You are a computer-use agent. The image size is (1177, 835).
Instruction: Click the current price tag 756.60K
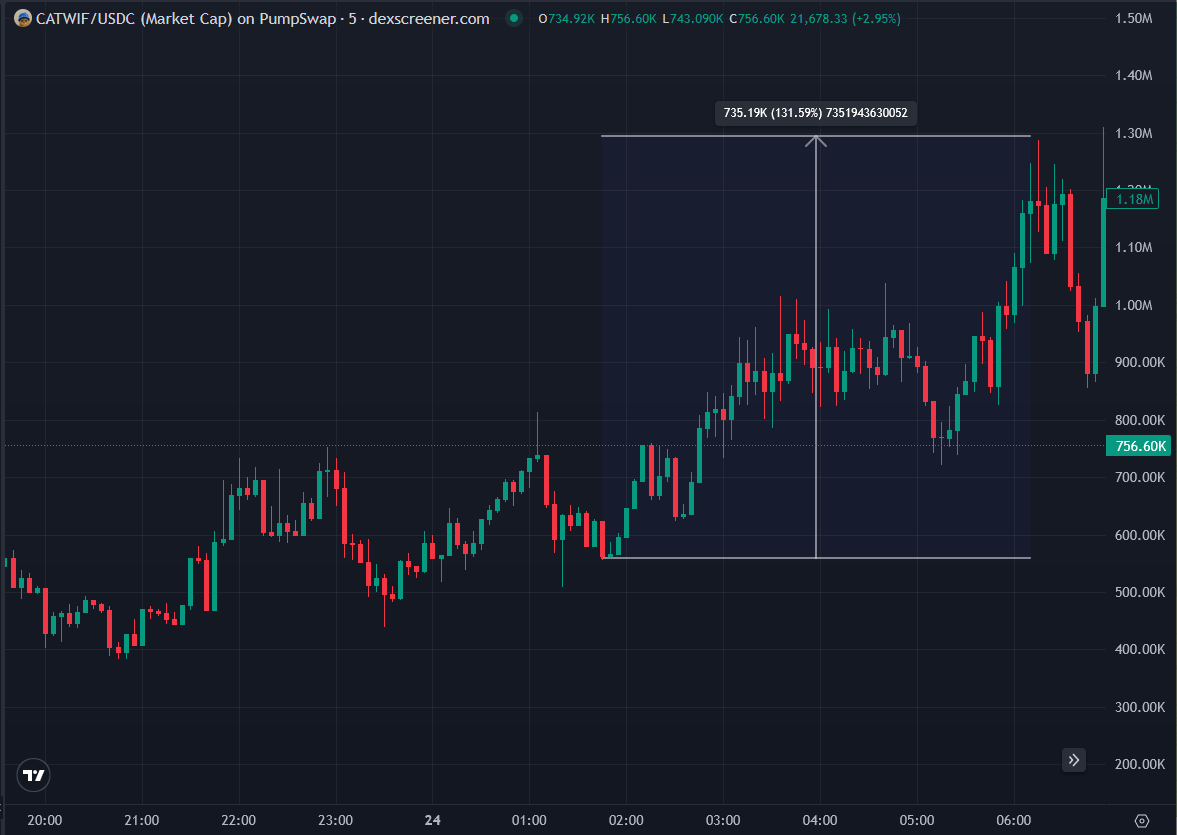pyautogui.click(x=1140, y=446)
